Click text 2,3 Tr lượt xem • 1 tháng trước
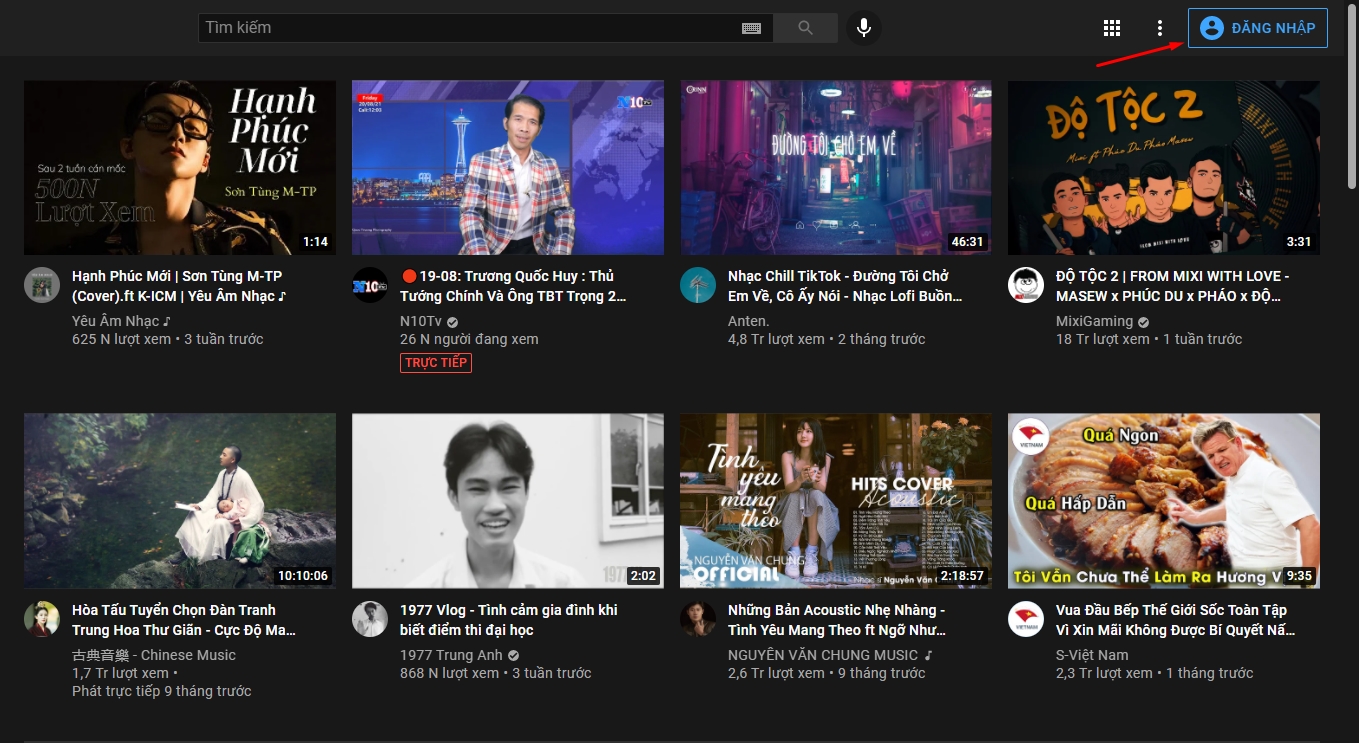This screenshot has width=1359, height=743. [x=1155, y=673]
